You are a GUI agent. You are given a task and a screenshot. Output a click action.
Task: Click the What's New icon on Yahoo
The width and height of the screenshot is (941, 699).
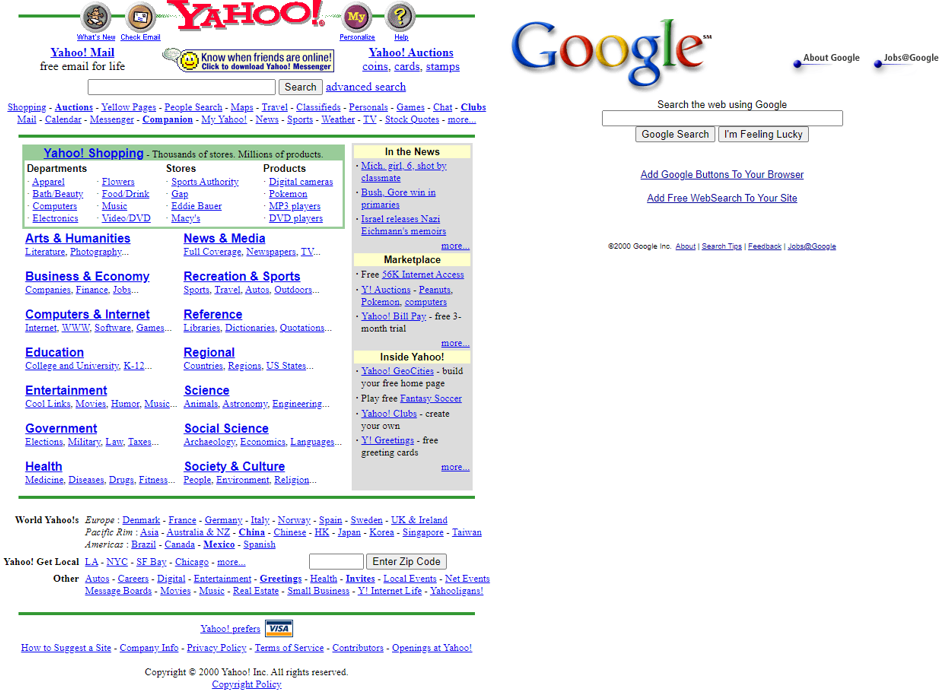tap(95, 17)
